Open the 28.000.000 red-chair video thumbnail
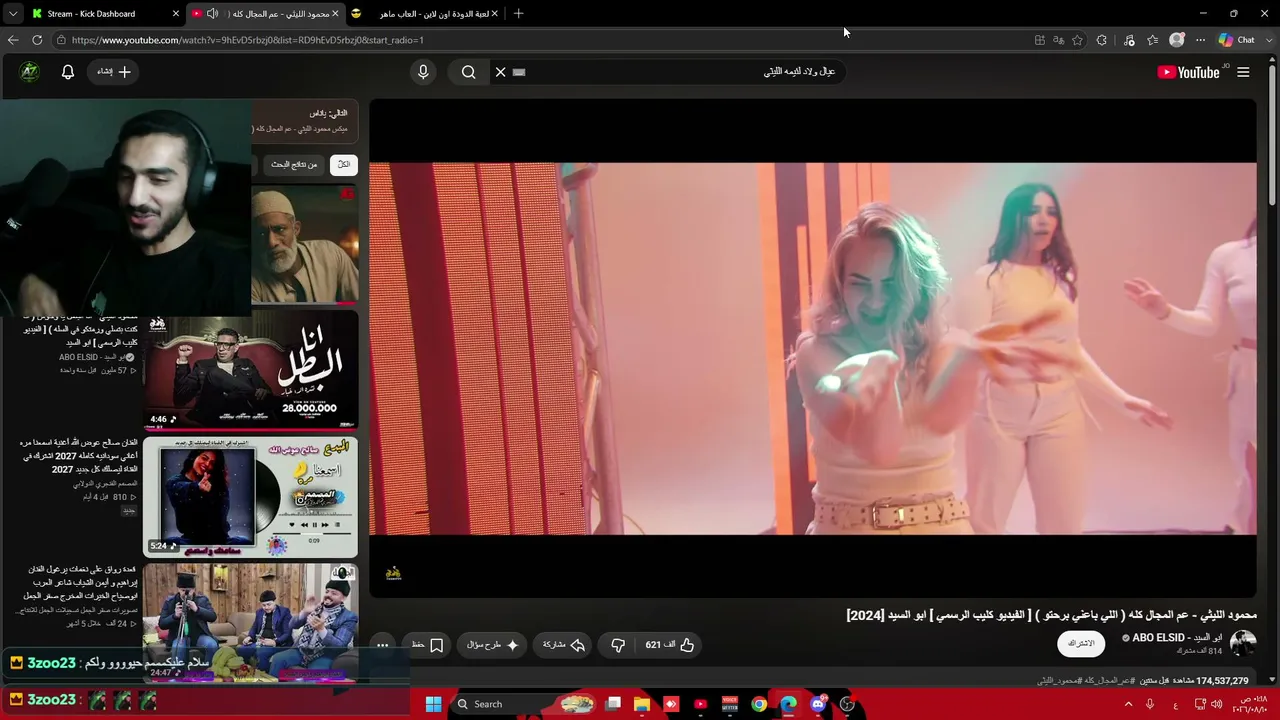 (x=250, y=370)
